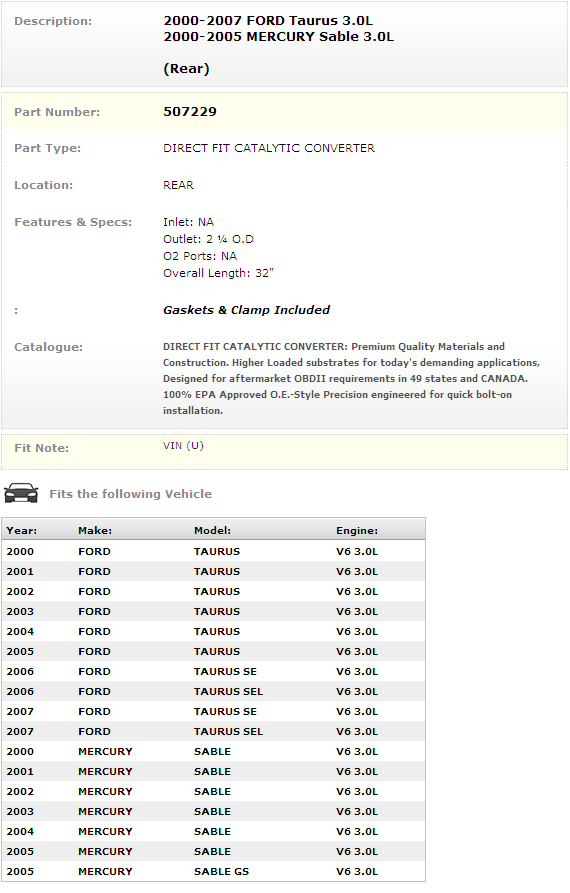Viewport: 570px width, 893px height.
Task: Click DIRECT FIT CATALYTIC CONVERTER part type
Action: pyautogui.click(x=269, y=148)
